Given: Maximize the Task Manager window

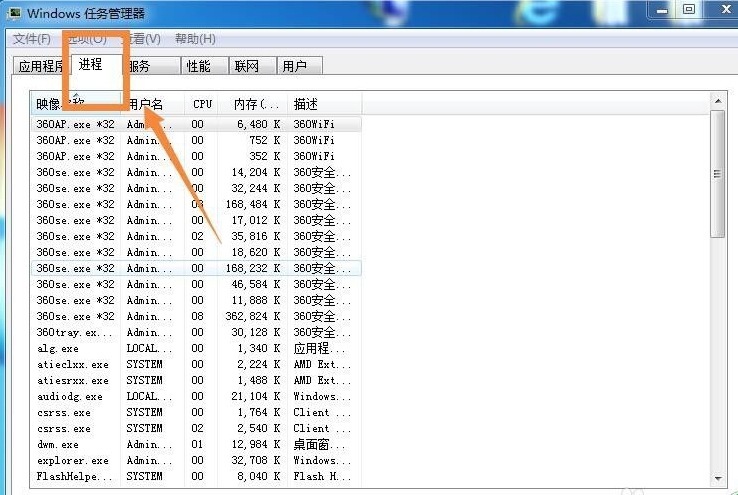Looking at the screenshot, I should click(689, 10).
